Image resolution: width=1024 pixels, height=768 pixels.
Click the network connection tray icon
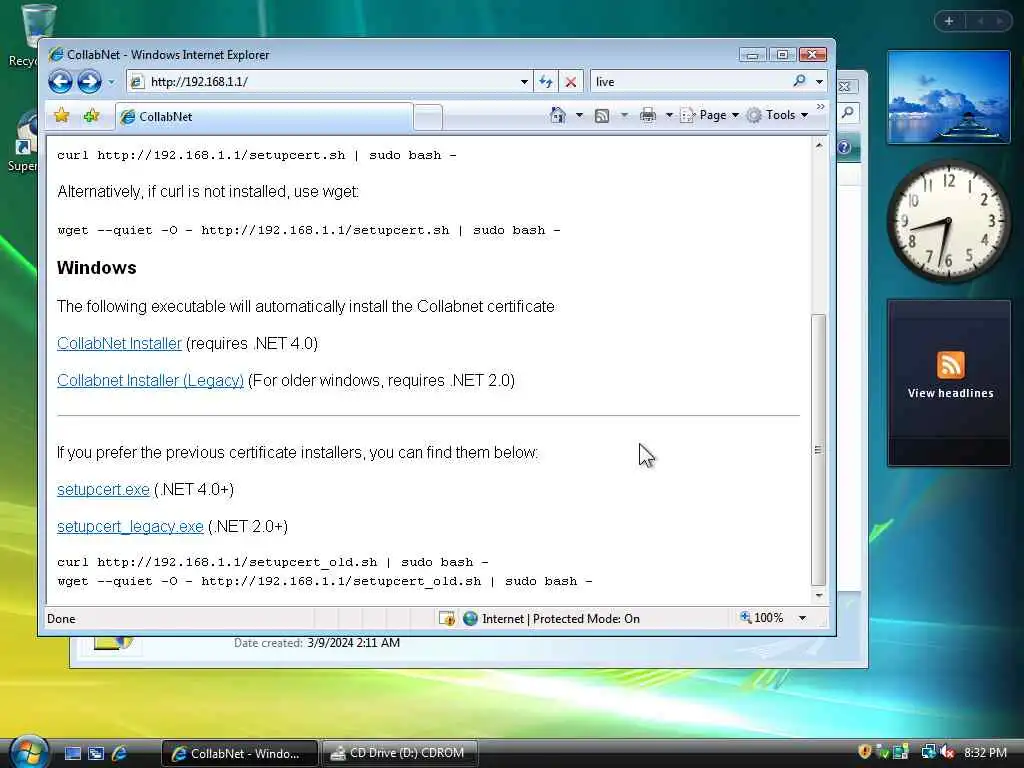928,752
